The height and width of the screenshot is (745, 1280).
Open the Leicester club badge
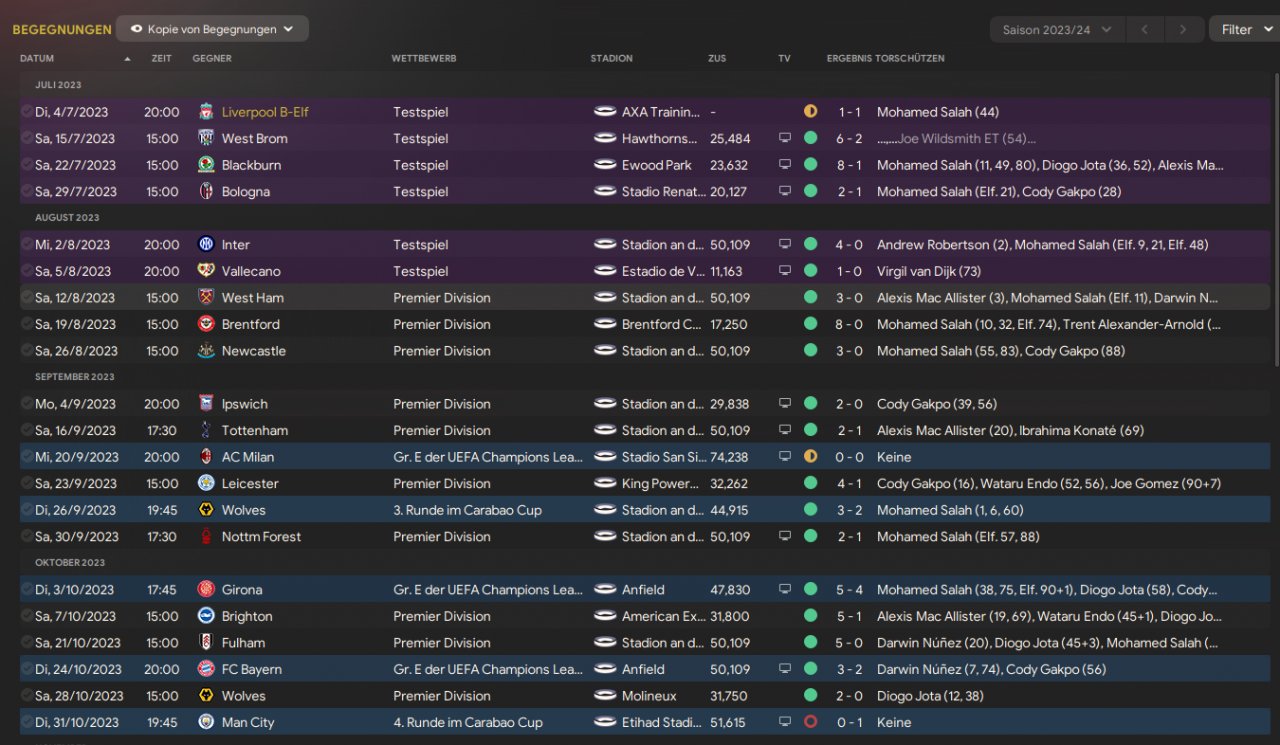coord(206,483)
